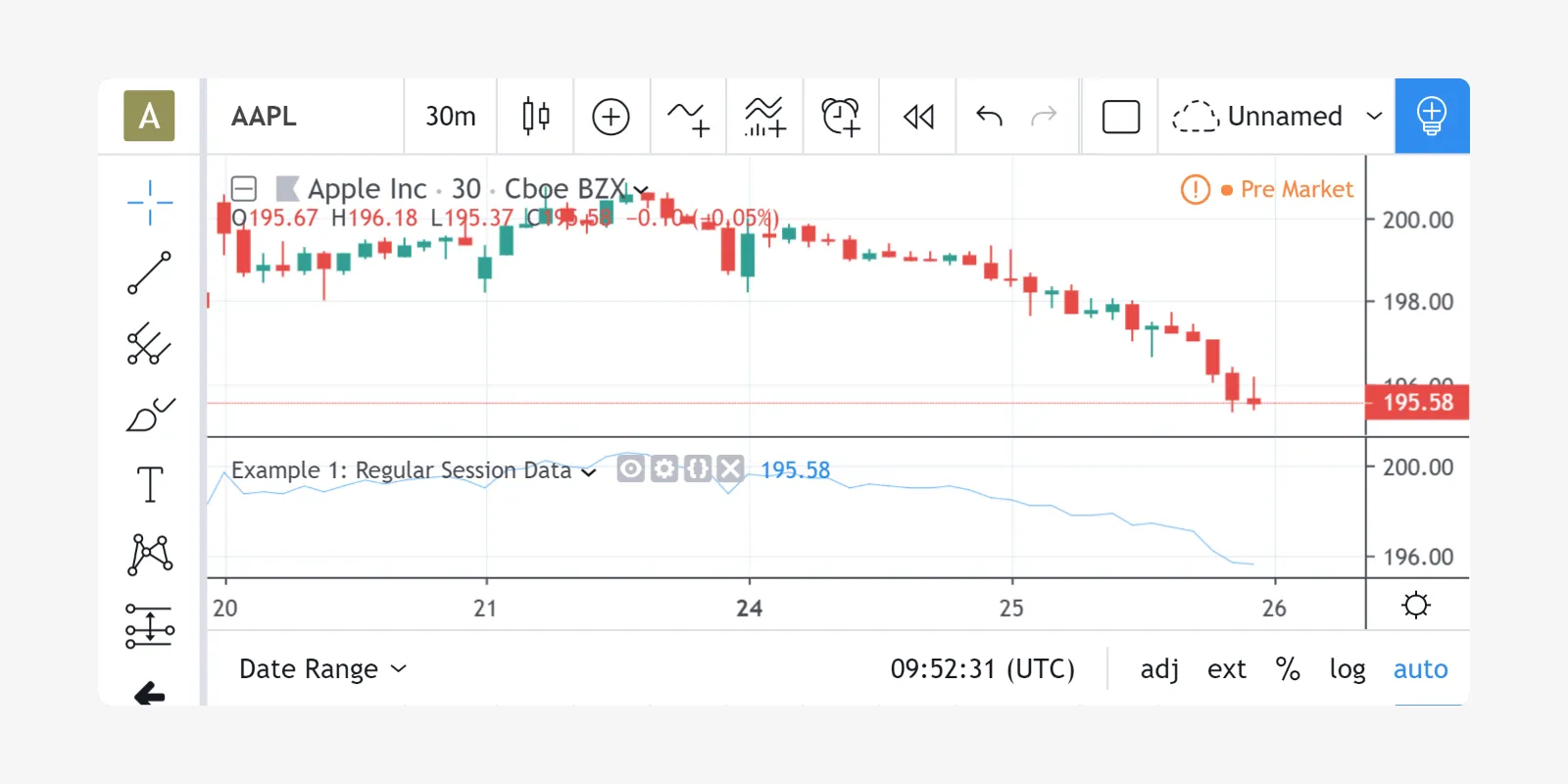Open the Unnamed layout dropdown arrow
This screenshot has height=784, width=1568.
pos(1374,117)
